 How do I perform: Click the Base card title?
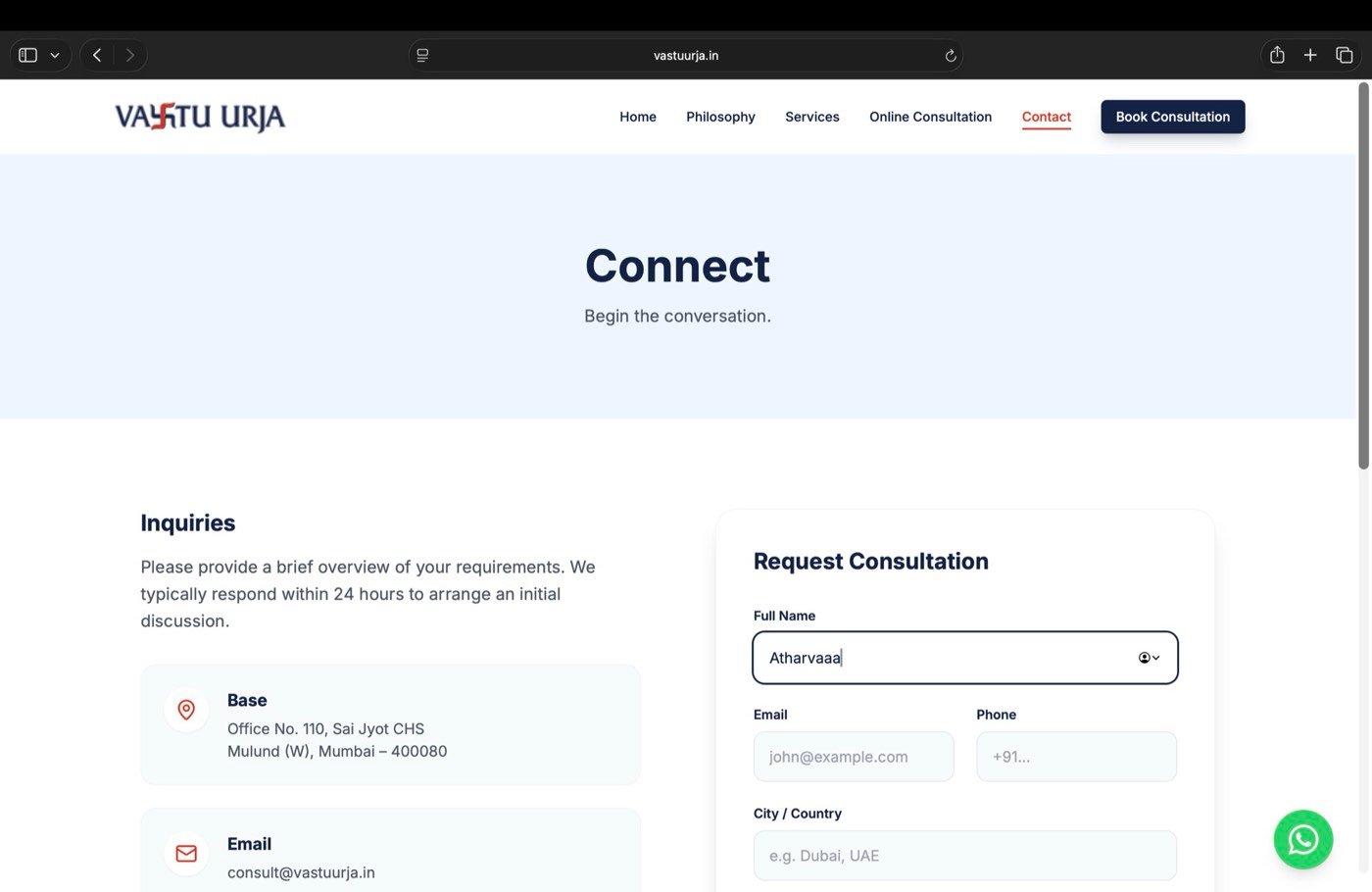pos(247,700)
